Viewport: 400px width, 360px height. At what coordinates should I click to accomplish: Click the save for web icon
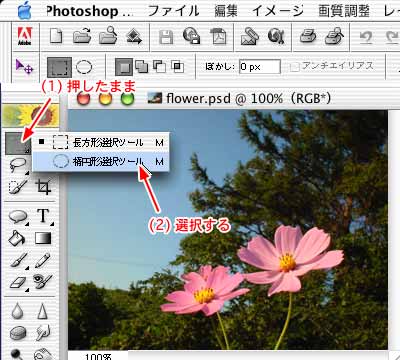tap(191, 36)
